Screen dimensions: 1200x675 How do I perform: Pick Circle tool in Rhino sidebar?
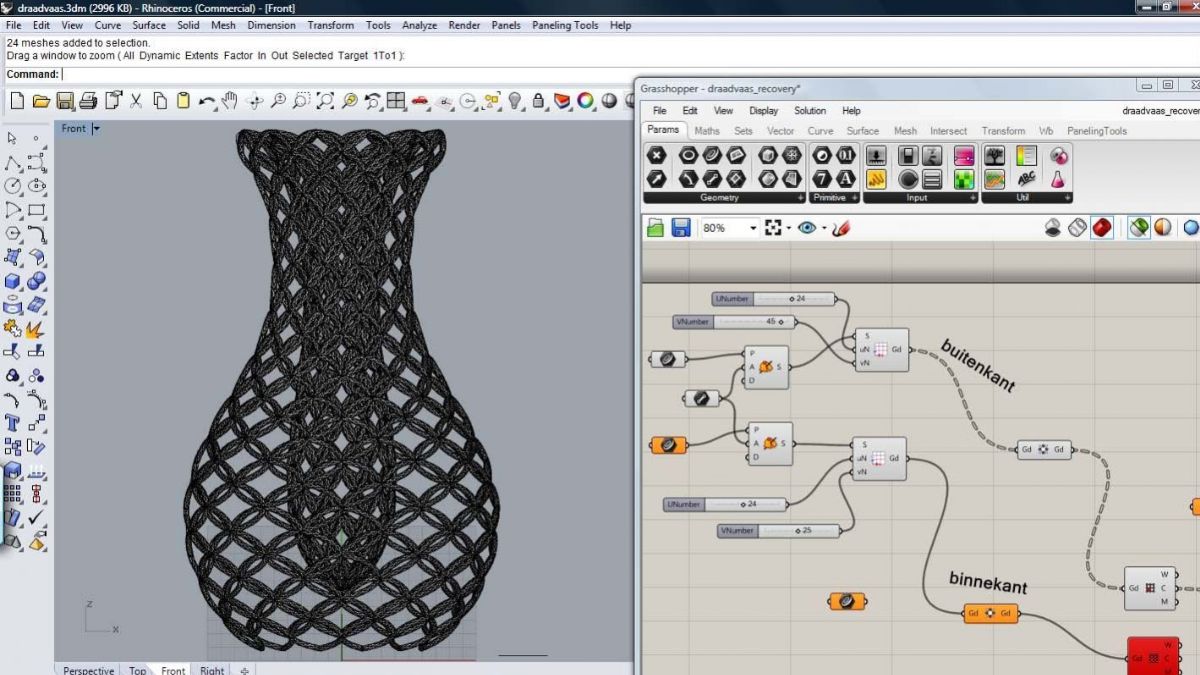[x=12, y=186]
